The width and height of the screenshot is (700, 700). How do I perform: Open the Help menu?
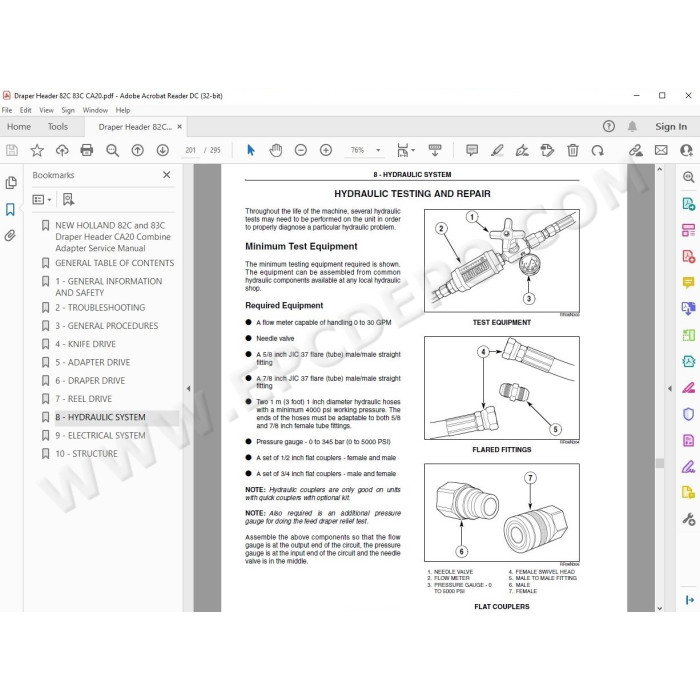click(123, 110)
